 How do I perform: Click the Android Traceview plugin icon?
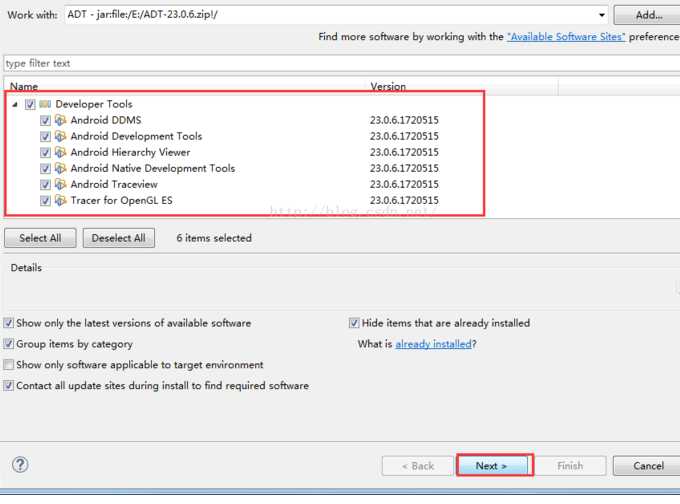click(x=61, y=184)
